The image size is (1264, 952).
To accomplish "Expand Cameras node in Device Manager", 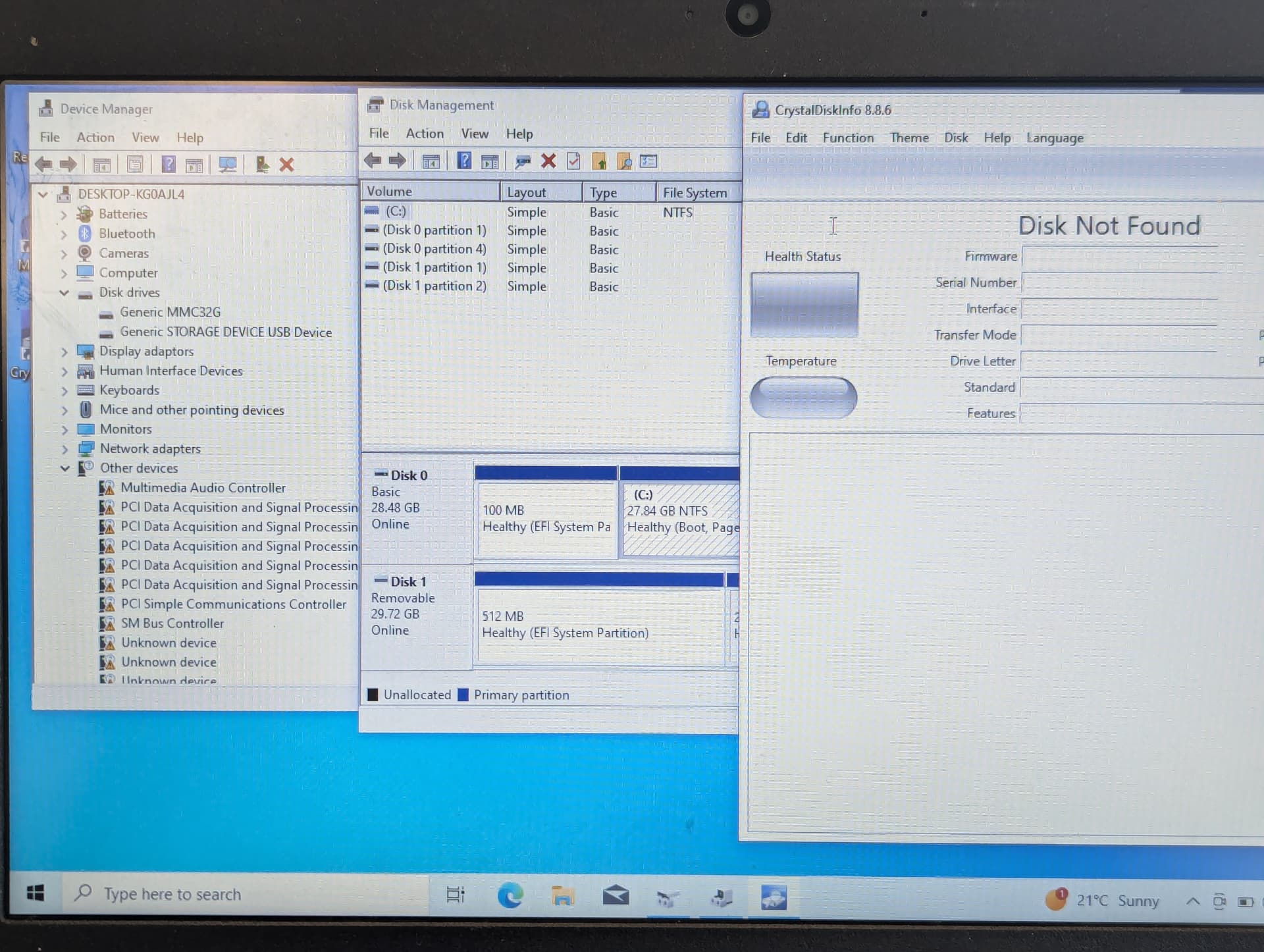I will pos(64,253).
